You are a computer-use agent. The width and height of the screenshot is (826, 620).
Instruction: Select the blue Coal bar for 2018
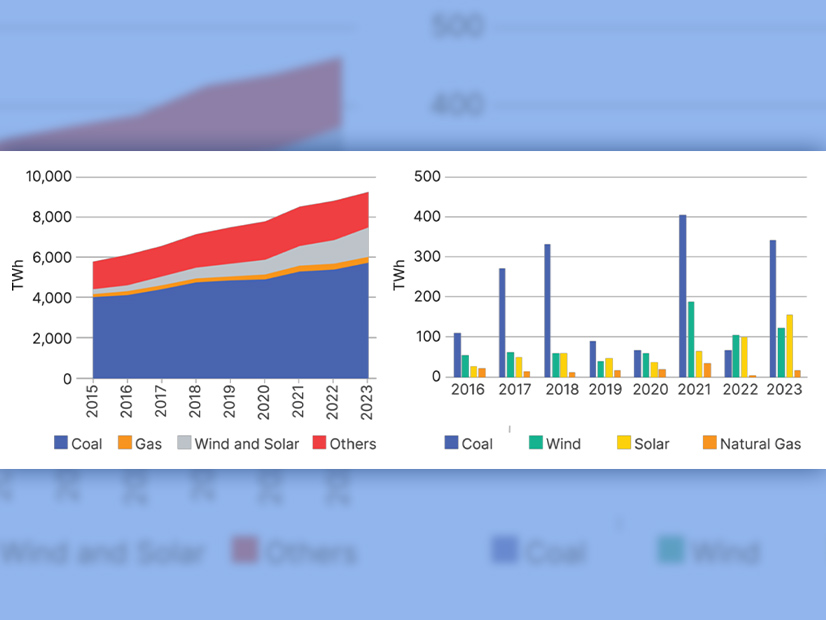[547, 310]
